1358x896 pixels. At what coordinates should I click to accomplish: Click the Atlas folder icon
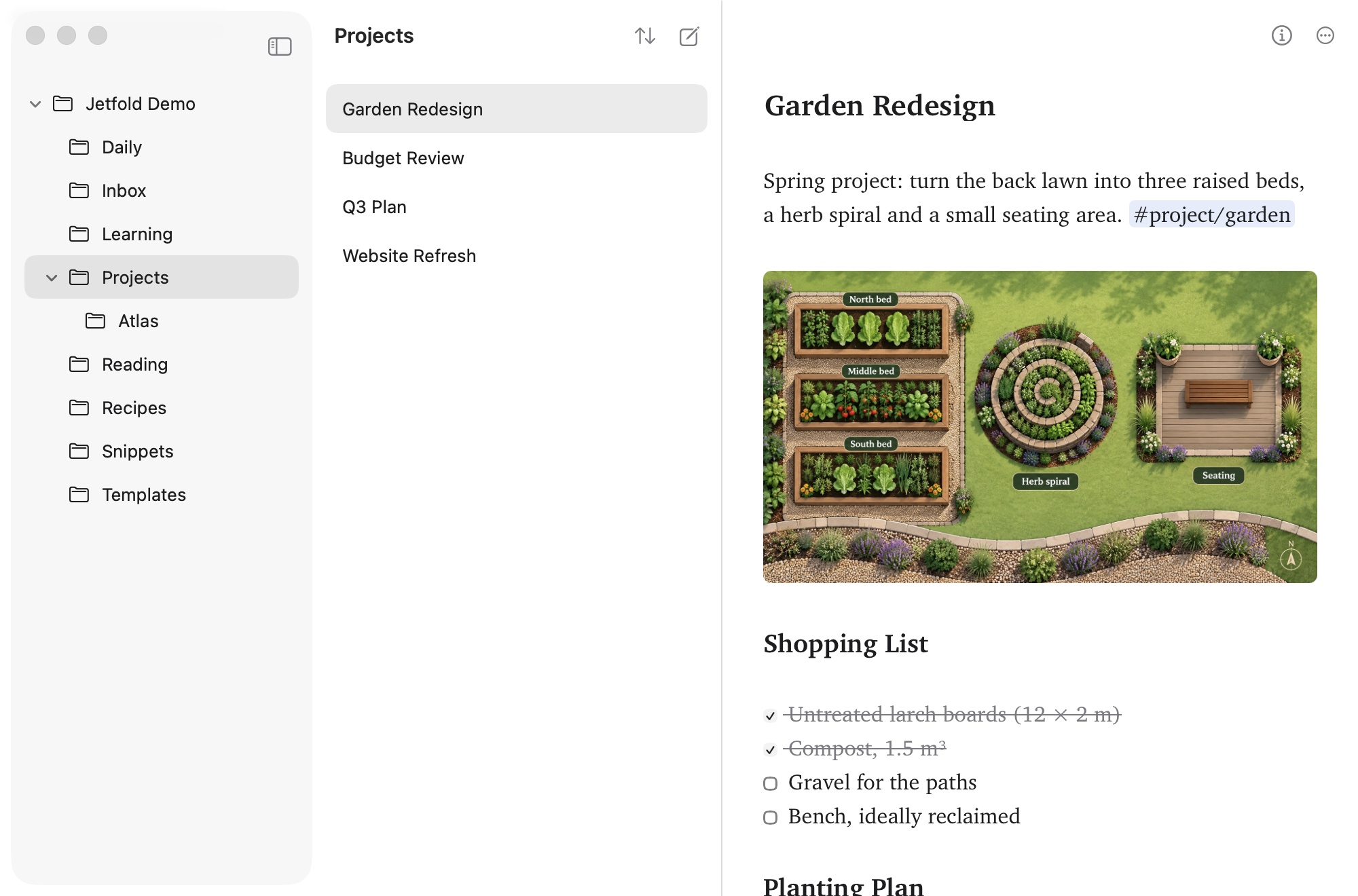click(96, 320)
